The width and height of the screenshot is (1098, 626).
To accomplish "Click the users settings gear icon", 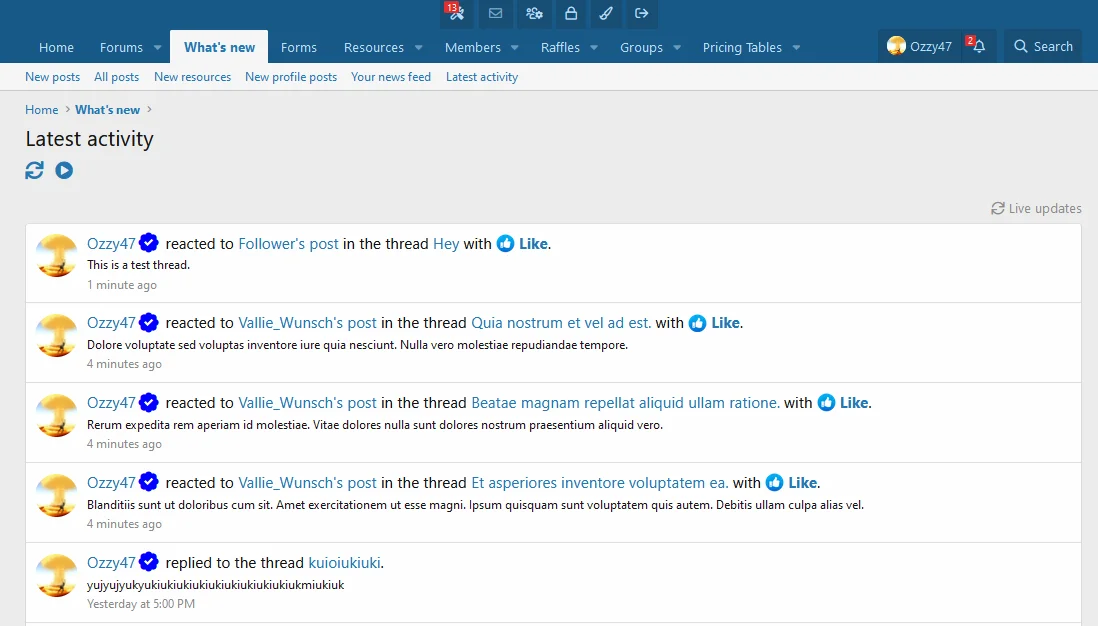I will point(534,13).
